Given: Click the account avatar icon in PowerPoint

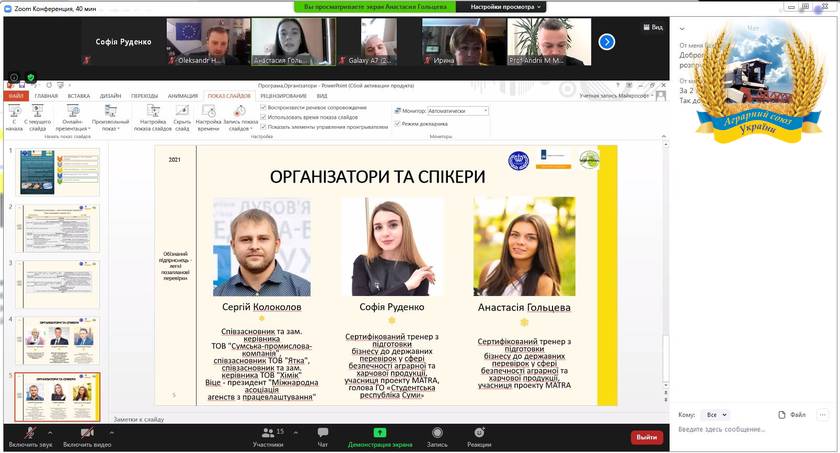Looking at the screenshot, I should pos(661,96).
